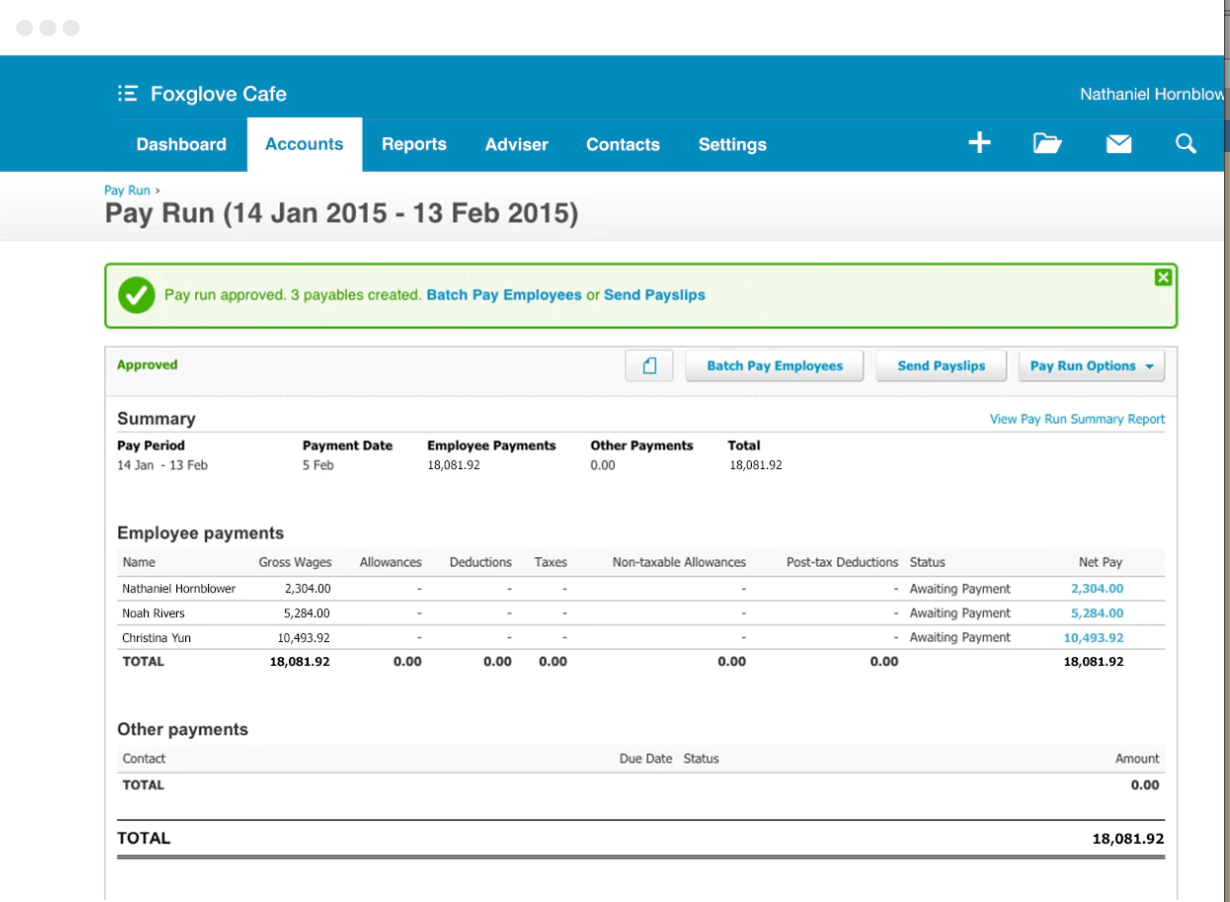Open the Nathaniel Hornblower user menu
Screen dimensions: 1230x902
tap(1150, 94)
